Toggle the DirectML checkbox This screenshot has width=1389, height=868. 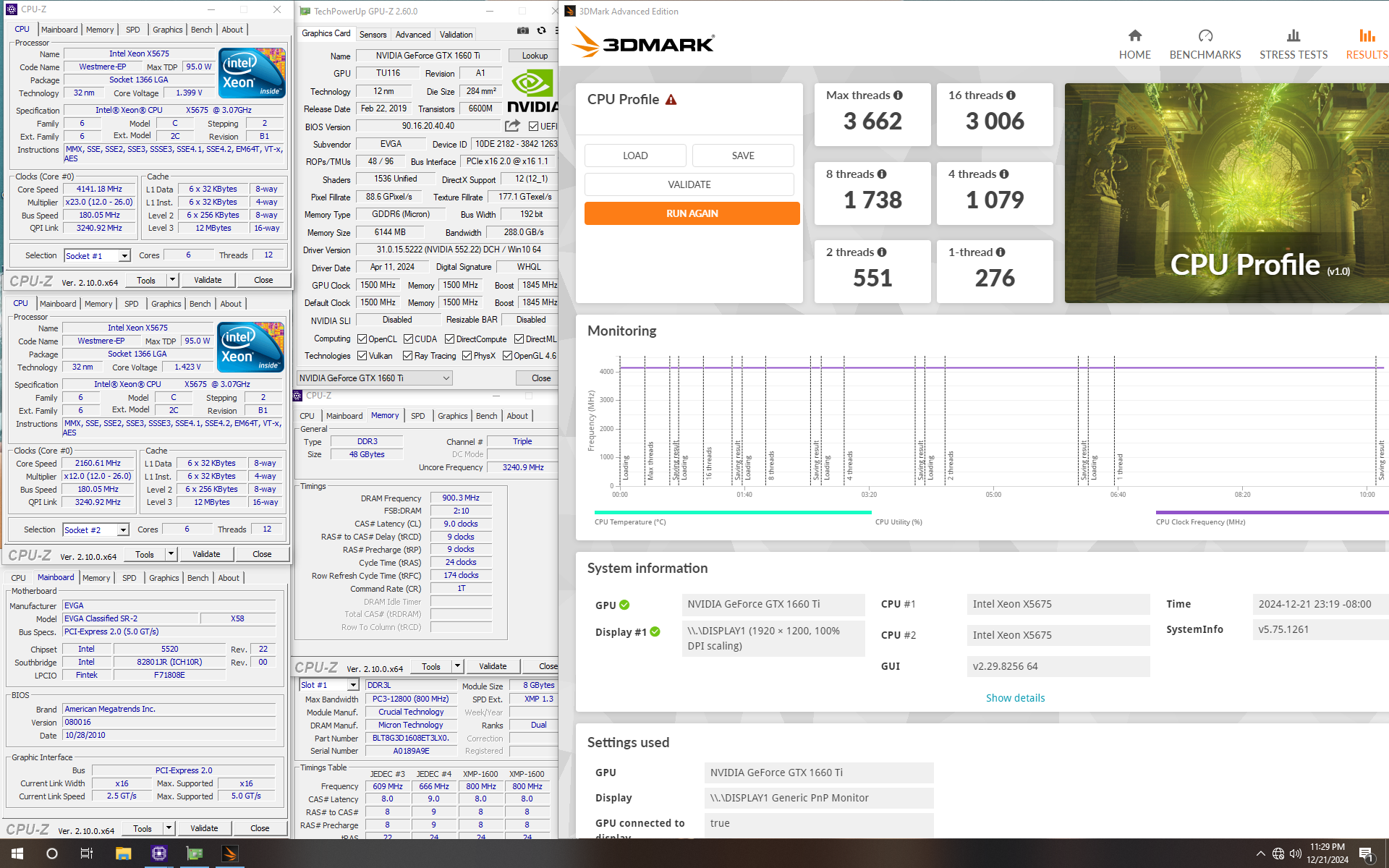519,339
